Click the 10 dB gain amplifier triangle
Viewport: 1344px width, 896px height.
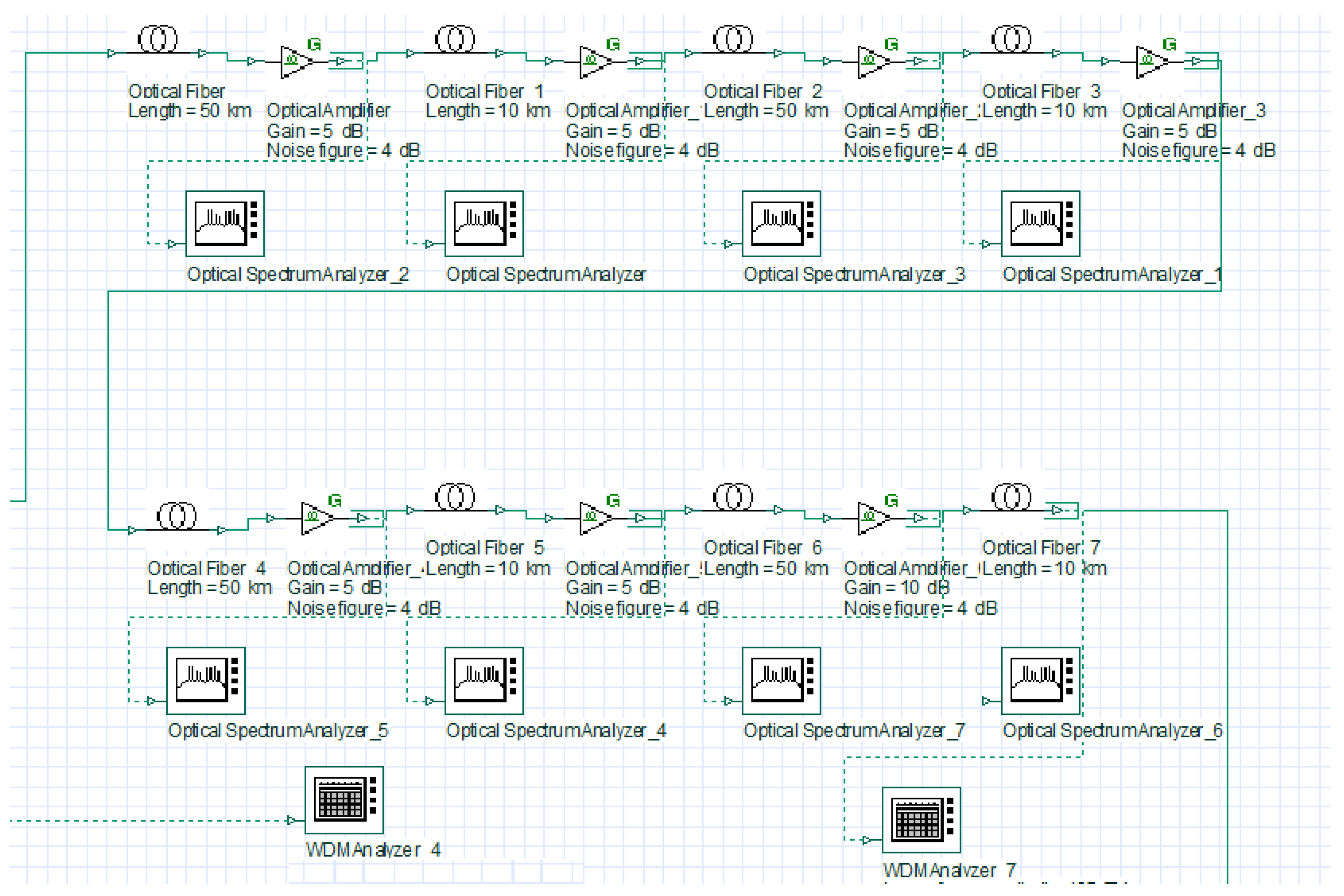[x=872, y=518]
